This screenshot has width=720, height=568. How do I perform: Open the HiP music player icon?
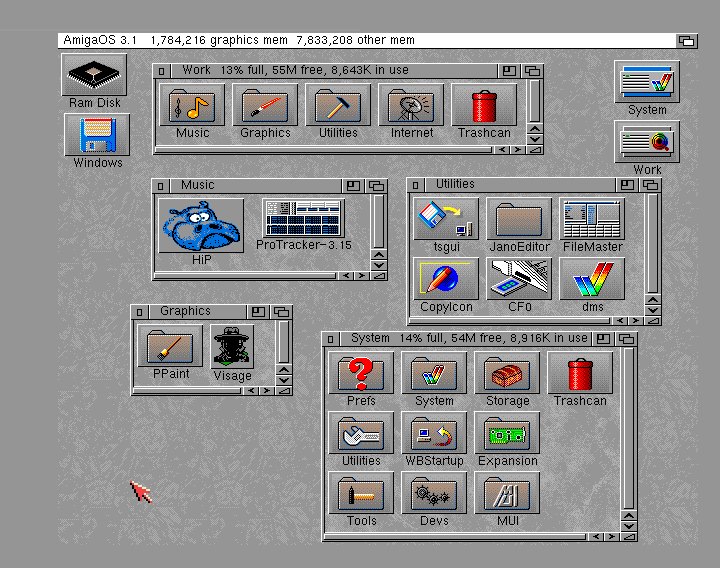pos(201,226)
